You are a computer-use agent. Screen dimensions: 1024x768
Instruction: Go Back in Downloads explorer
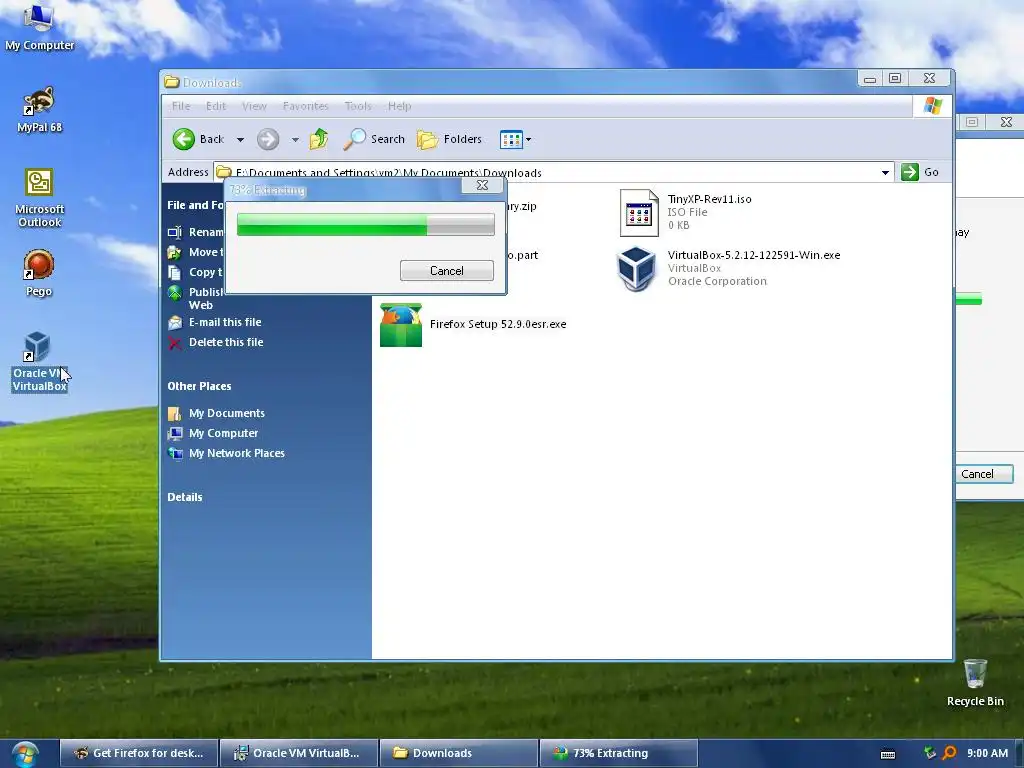tap(199, 139)
